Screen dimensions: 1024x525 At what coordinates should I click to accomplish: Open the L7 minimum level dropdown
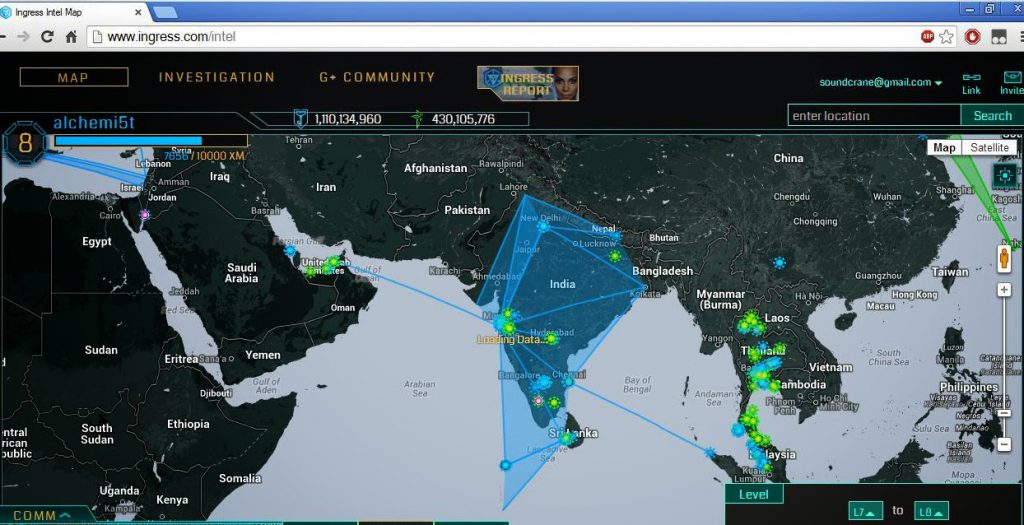tap(865, 512)
